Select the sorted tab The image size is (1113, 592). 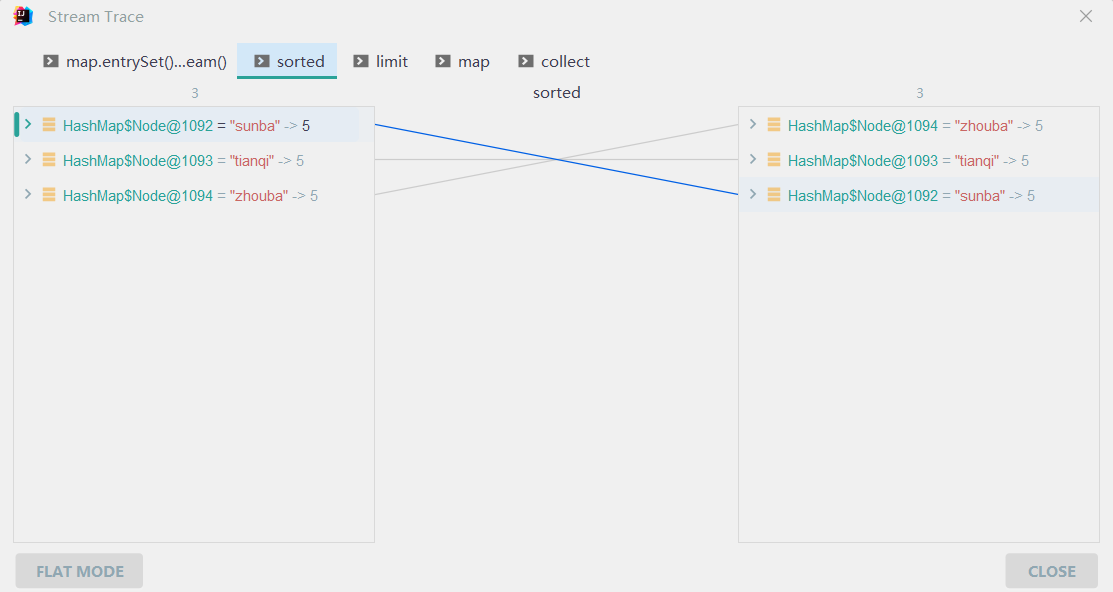287,62
